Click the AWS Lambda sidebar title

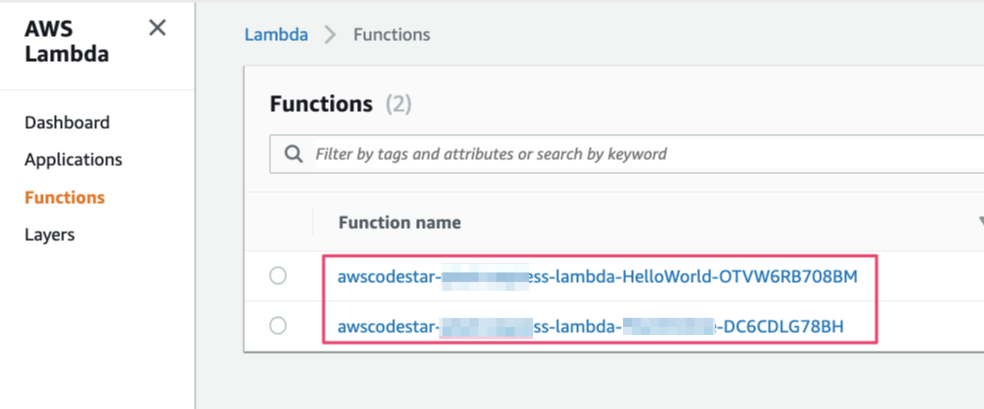coord(67,41)
